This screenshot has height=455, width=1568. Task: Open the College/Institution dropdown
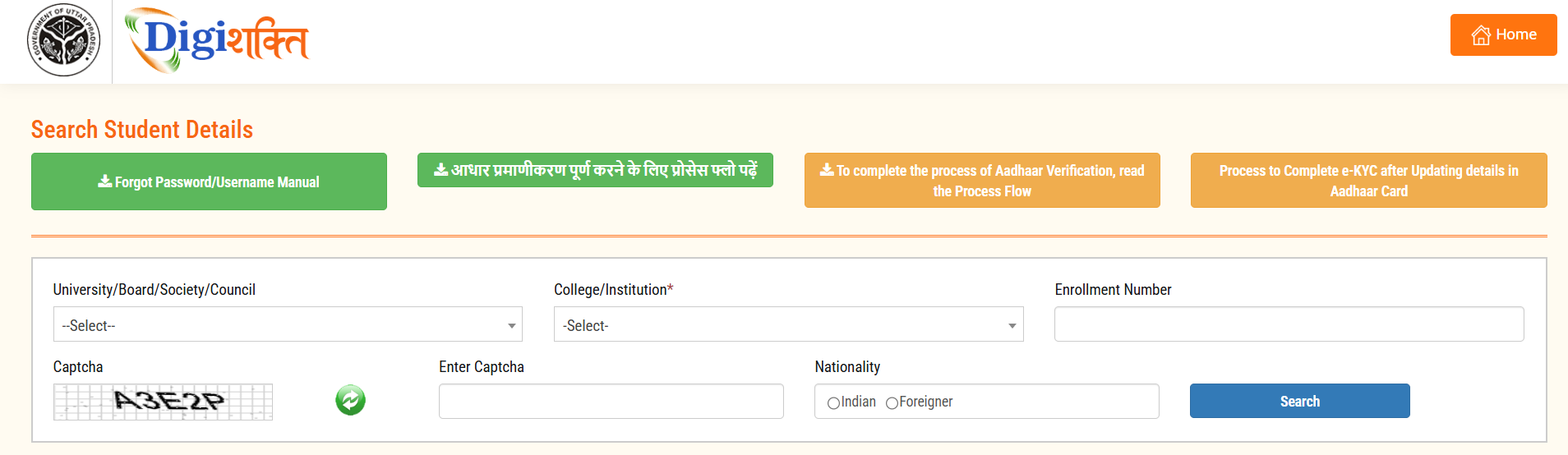tap(789, 324)
